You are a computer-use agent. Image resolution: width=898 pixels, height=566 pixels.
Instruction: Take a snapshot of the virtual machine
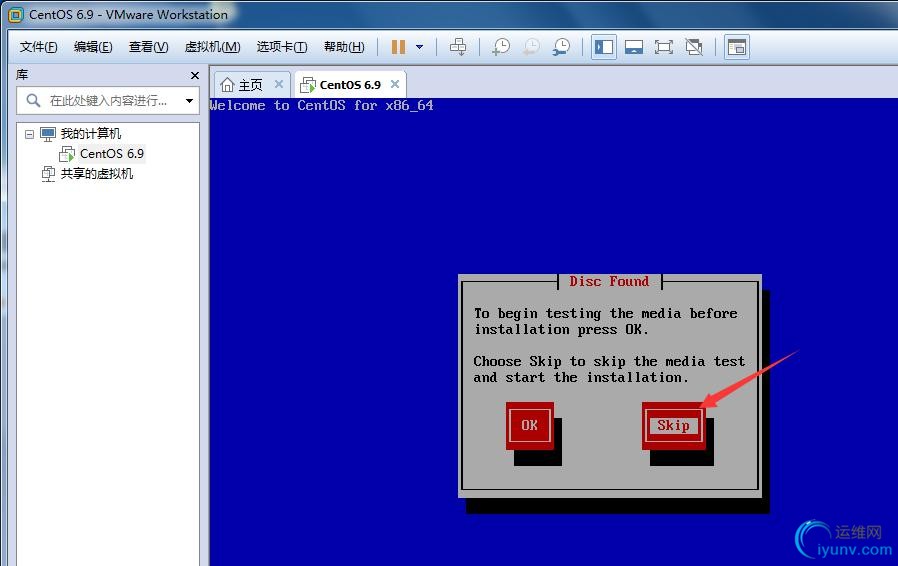[501, 47]
